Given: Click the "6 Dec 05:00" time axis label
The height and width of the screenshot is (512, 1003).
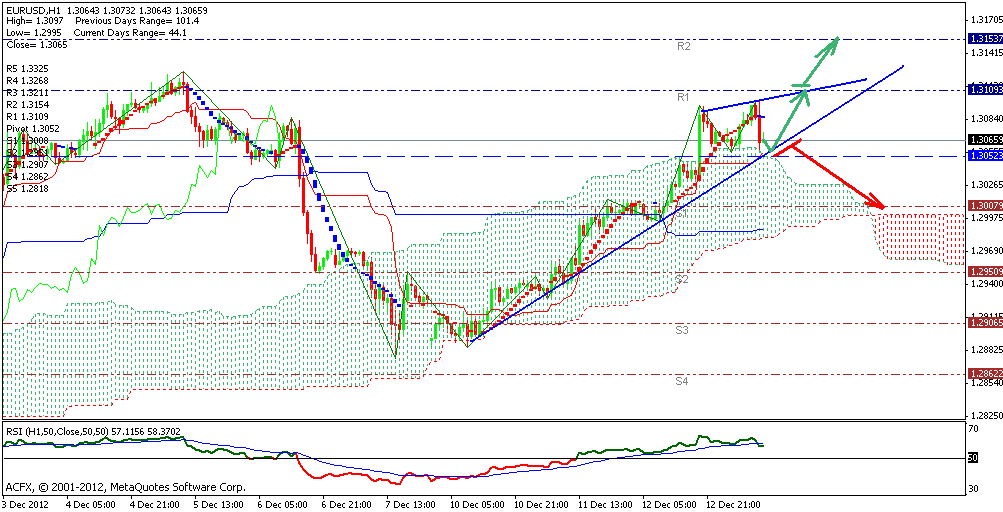Looking at the screenshot, I should click(282, 504).
